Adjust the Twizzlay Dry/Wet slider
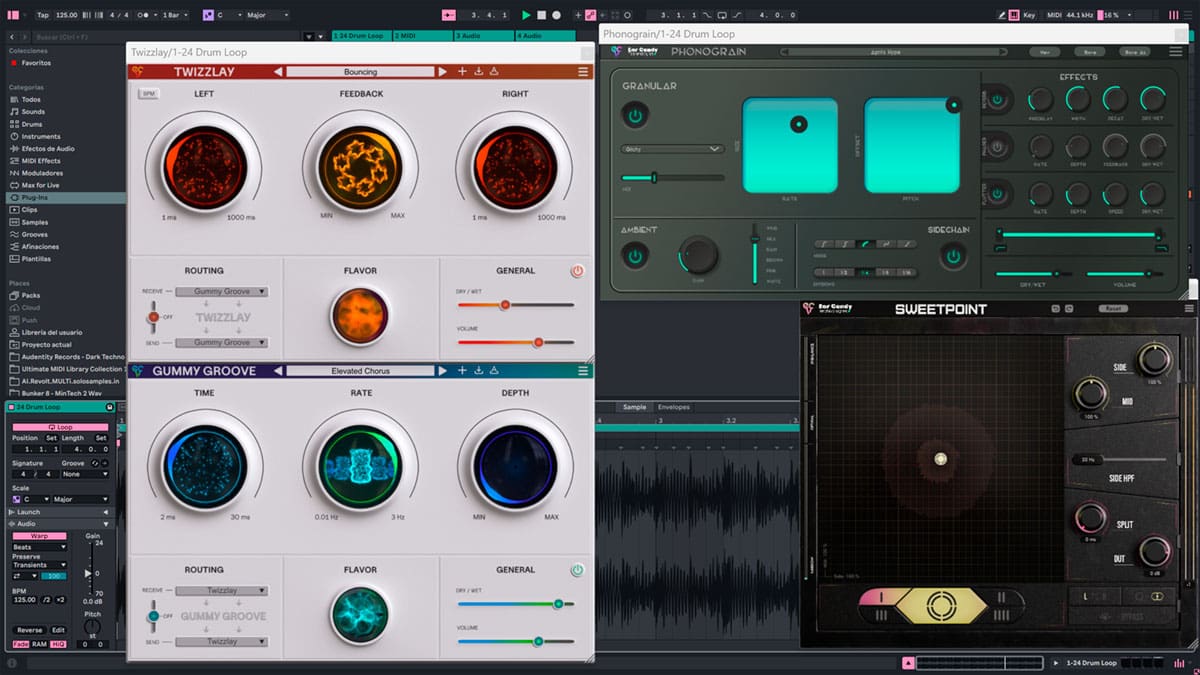The width and height of the screenshot is (1200, 675). coord(516,304)
